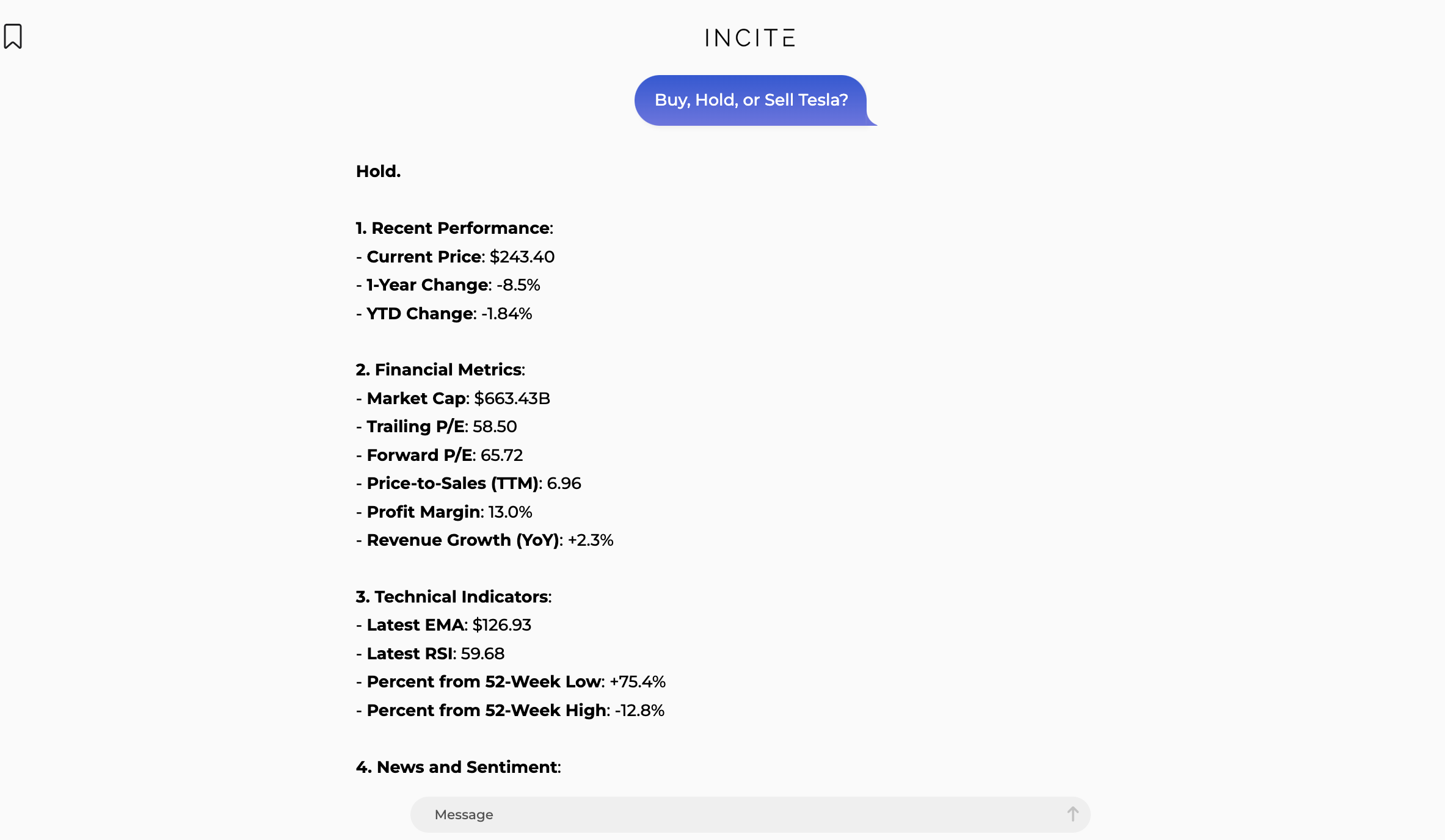Click the 1-Year Change -8.5% line
The image size is (1445, 840).
(x=448, y=285)
